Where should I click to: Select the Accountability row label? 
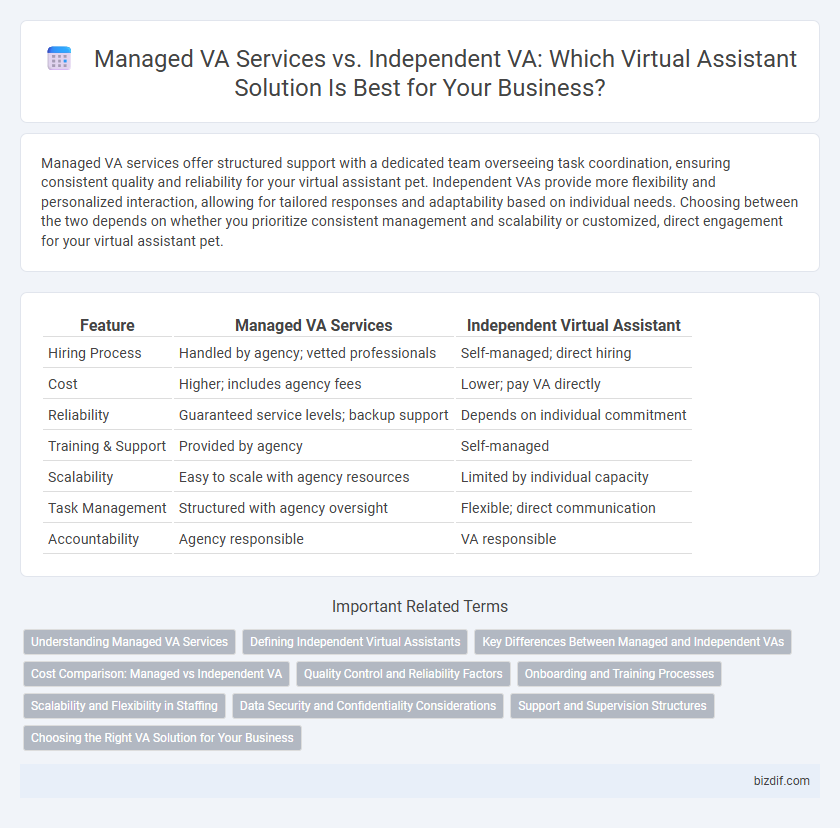coord(93,539)
